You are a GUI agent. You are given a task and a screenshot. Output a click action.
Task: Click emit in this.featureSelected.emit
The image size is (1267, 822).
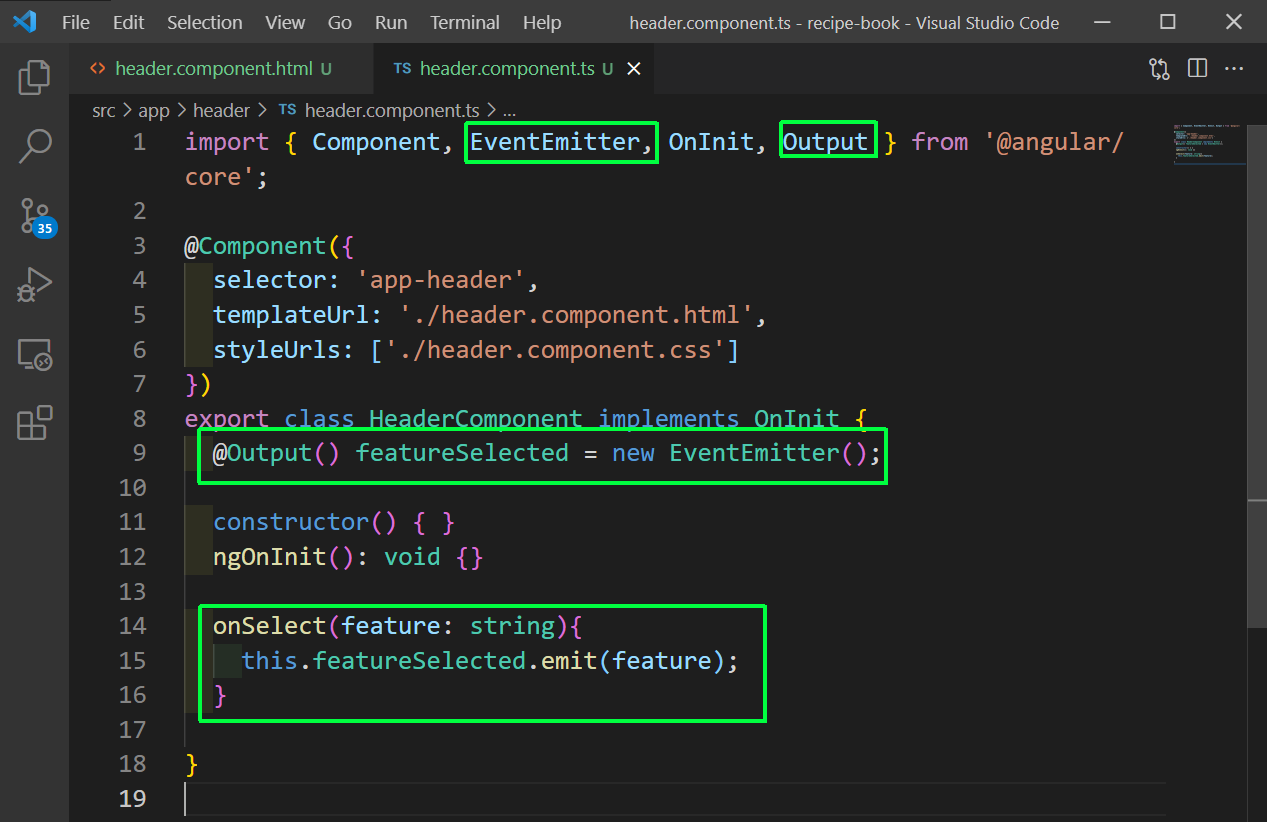click(x=569, y=661)
